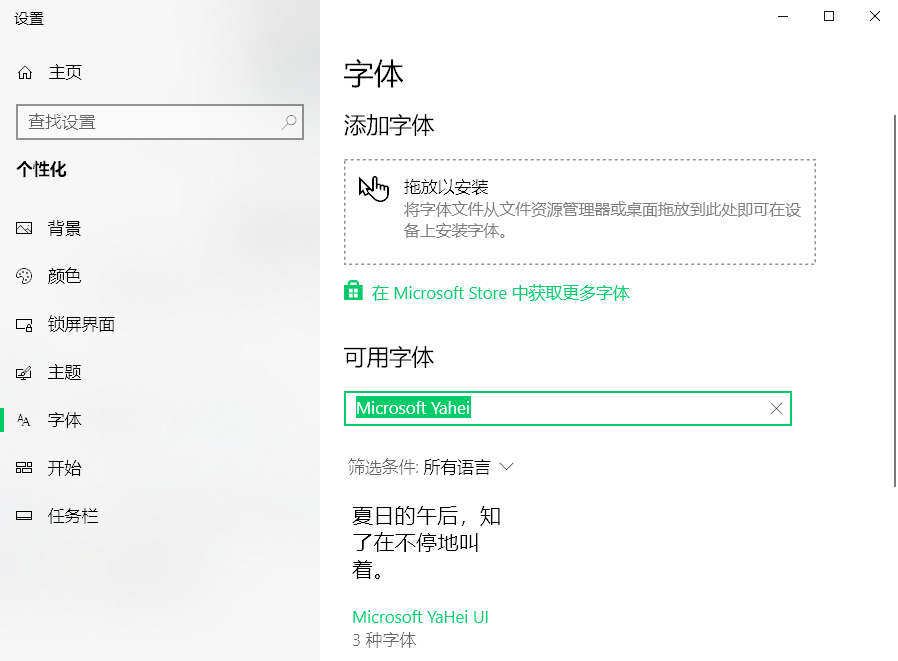Open the Microsoft YaHei UI font entry
The width and height of the screenshot is (898, 661).
420,617
